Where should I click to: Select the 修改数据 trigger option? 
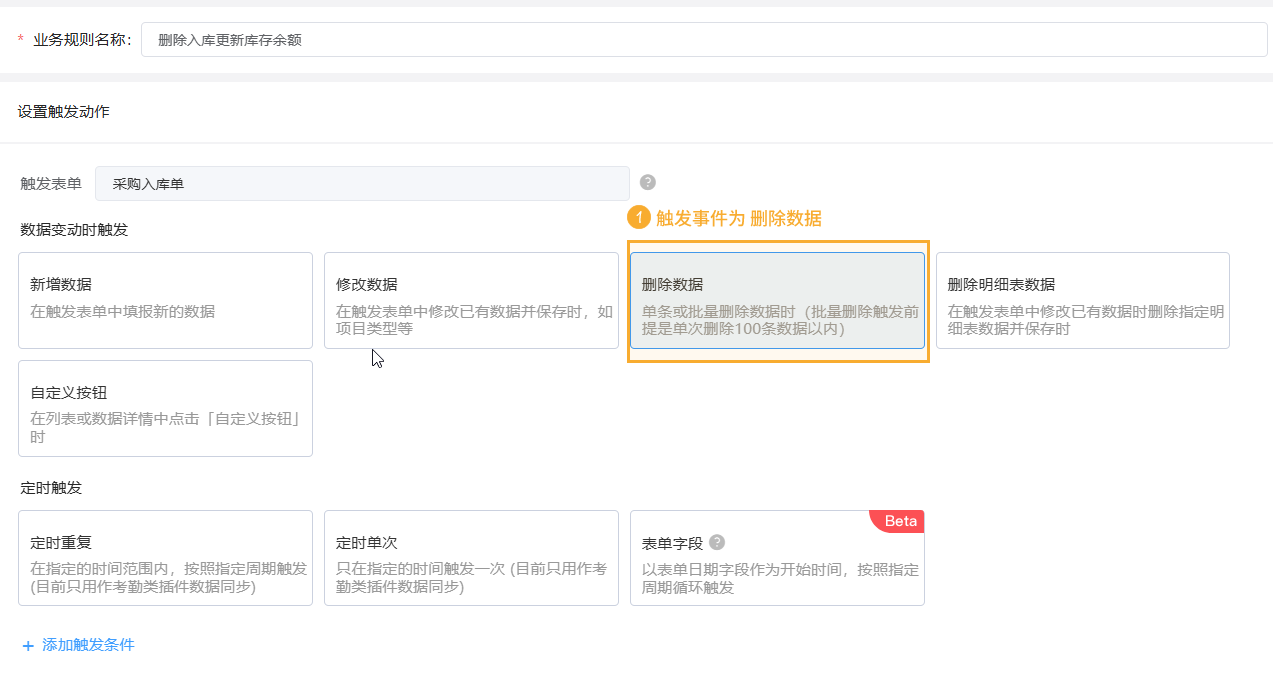click(471, 300)
